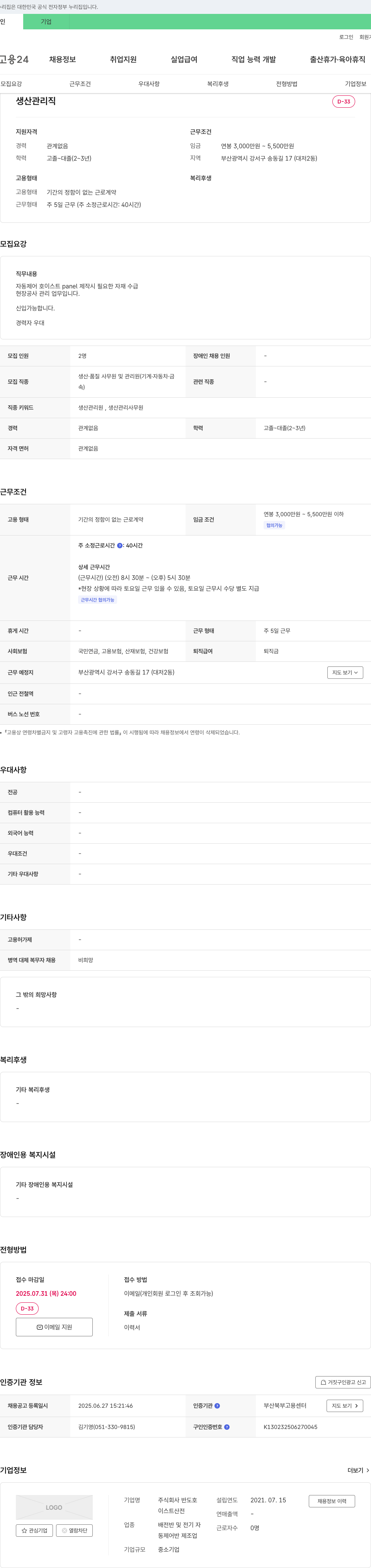Open 지도 보기 for 부산북부고용센터
The height and width of the screenshot is (1568, 371).
point(345,1405)
